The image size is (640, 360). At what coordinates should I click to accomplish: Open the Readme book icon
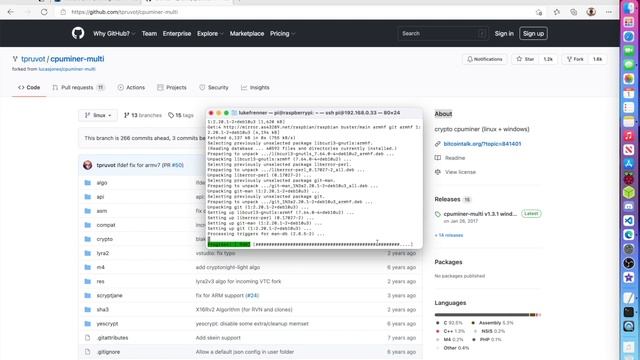[438, 158]
